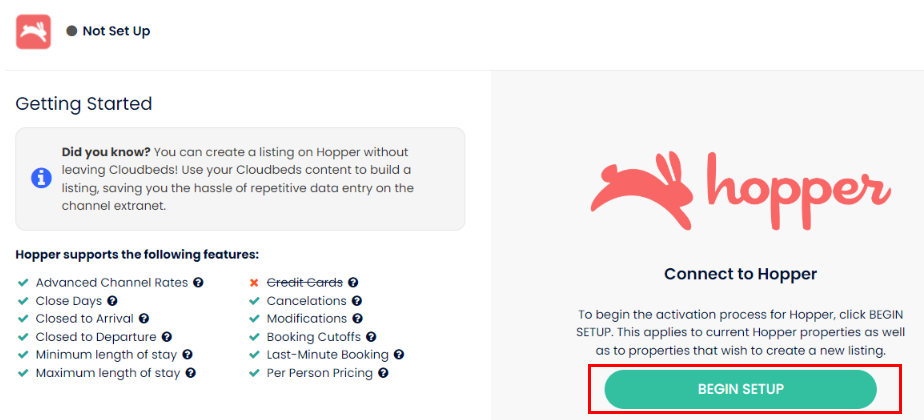Click the Not Set Up status indicator
Viewport: 924px width, 420px height.
pos(108,31)
